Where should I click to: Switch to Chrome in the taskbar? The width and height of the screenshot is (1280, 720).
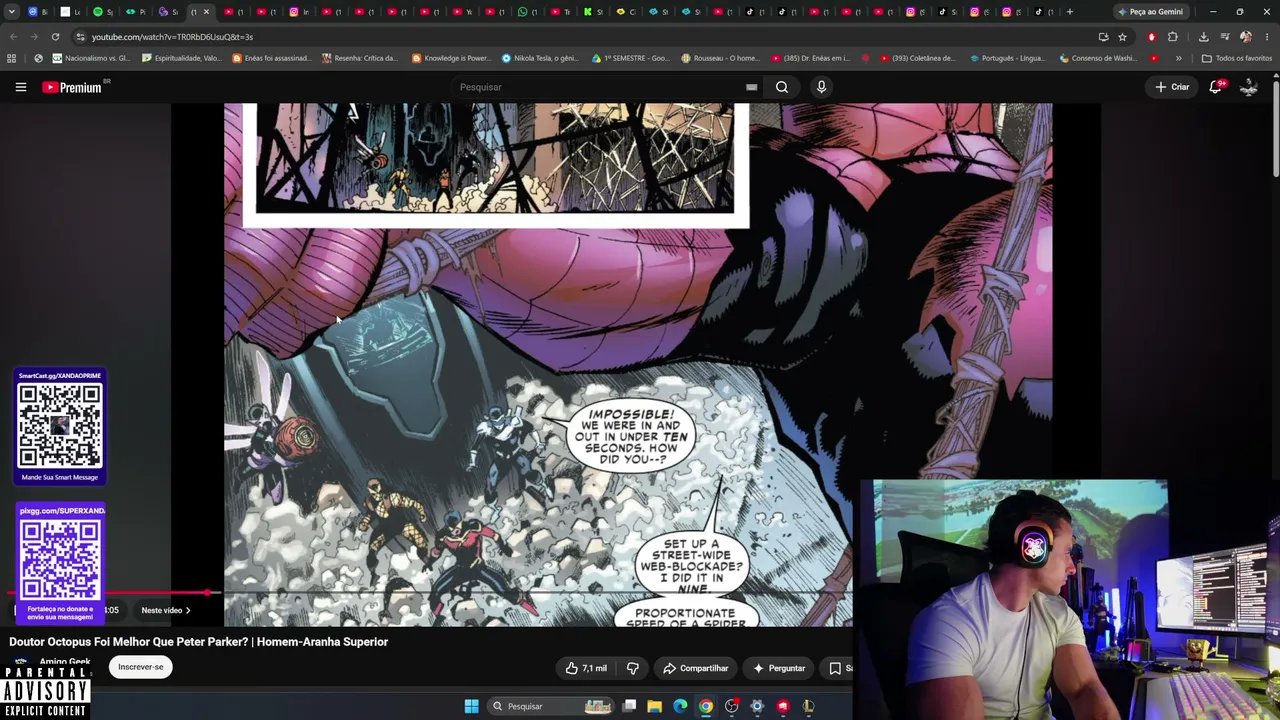[706, 706]
